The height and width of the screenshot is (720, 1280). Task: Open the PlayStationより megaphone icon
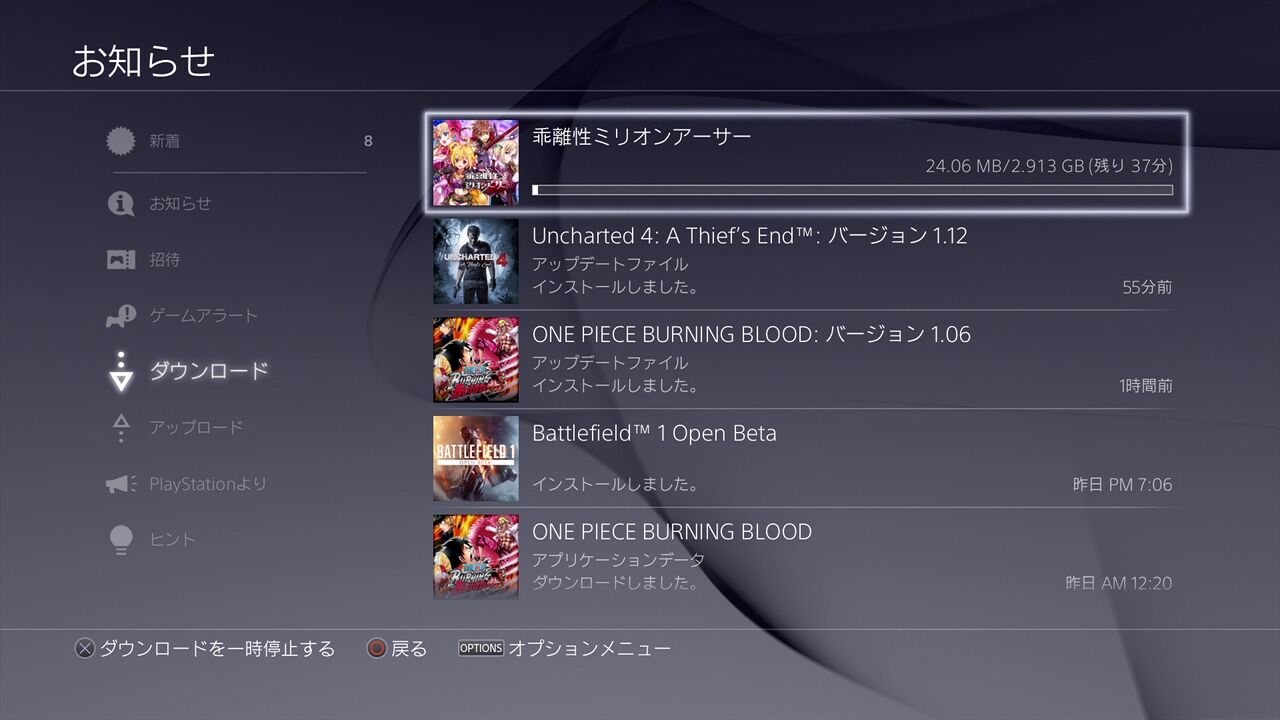(121, 484)
